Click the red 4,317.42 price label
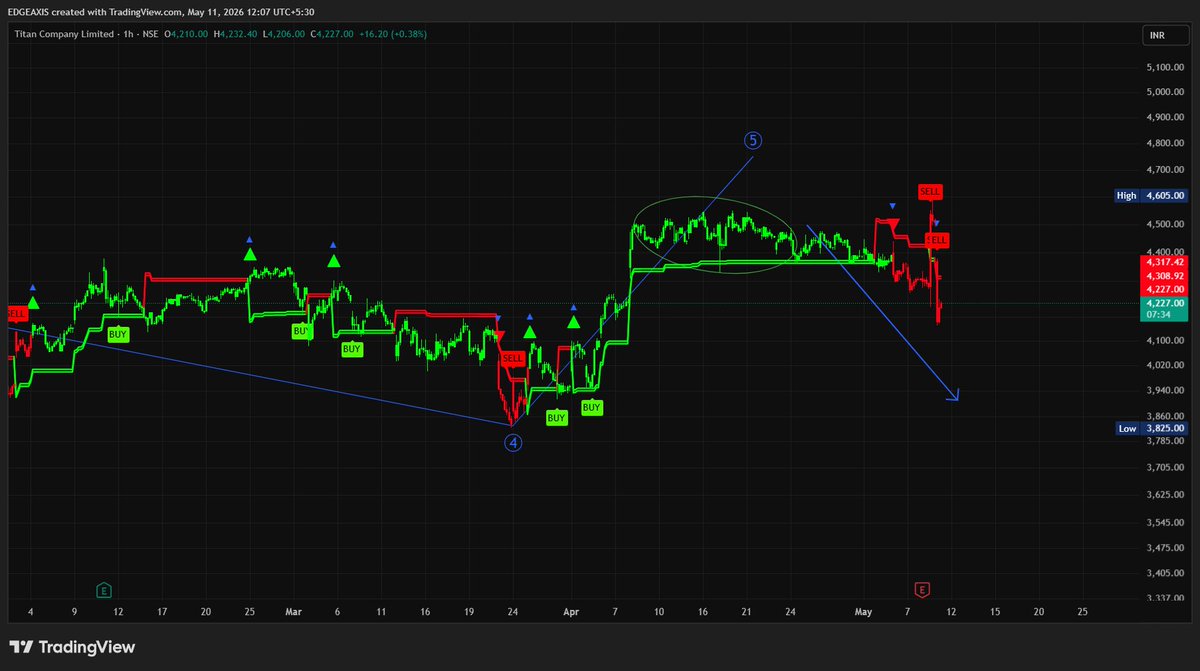 point(1164,261)
